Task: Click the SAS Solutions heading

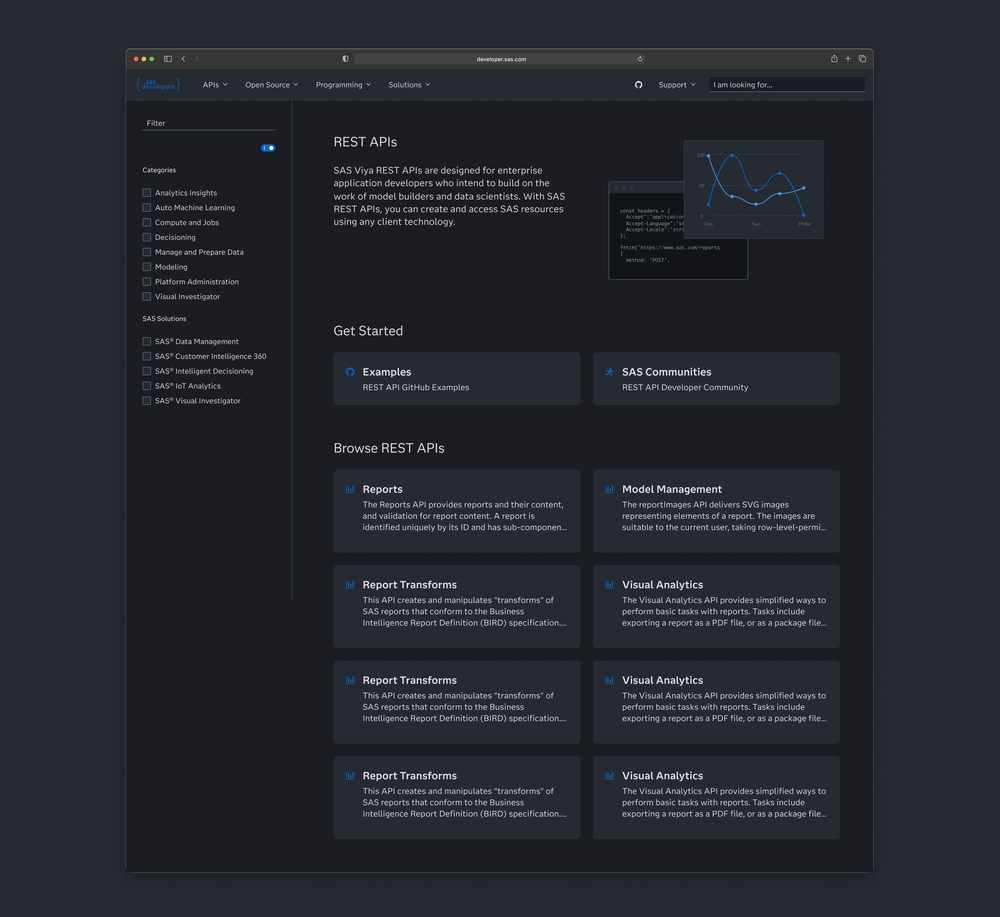Action: (x=164, y=319)
